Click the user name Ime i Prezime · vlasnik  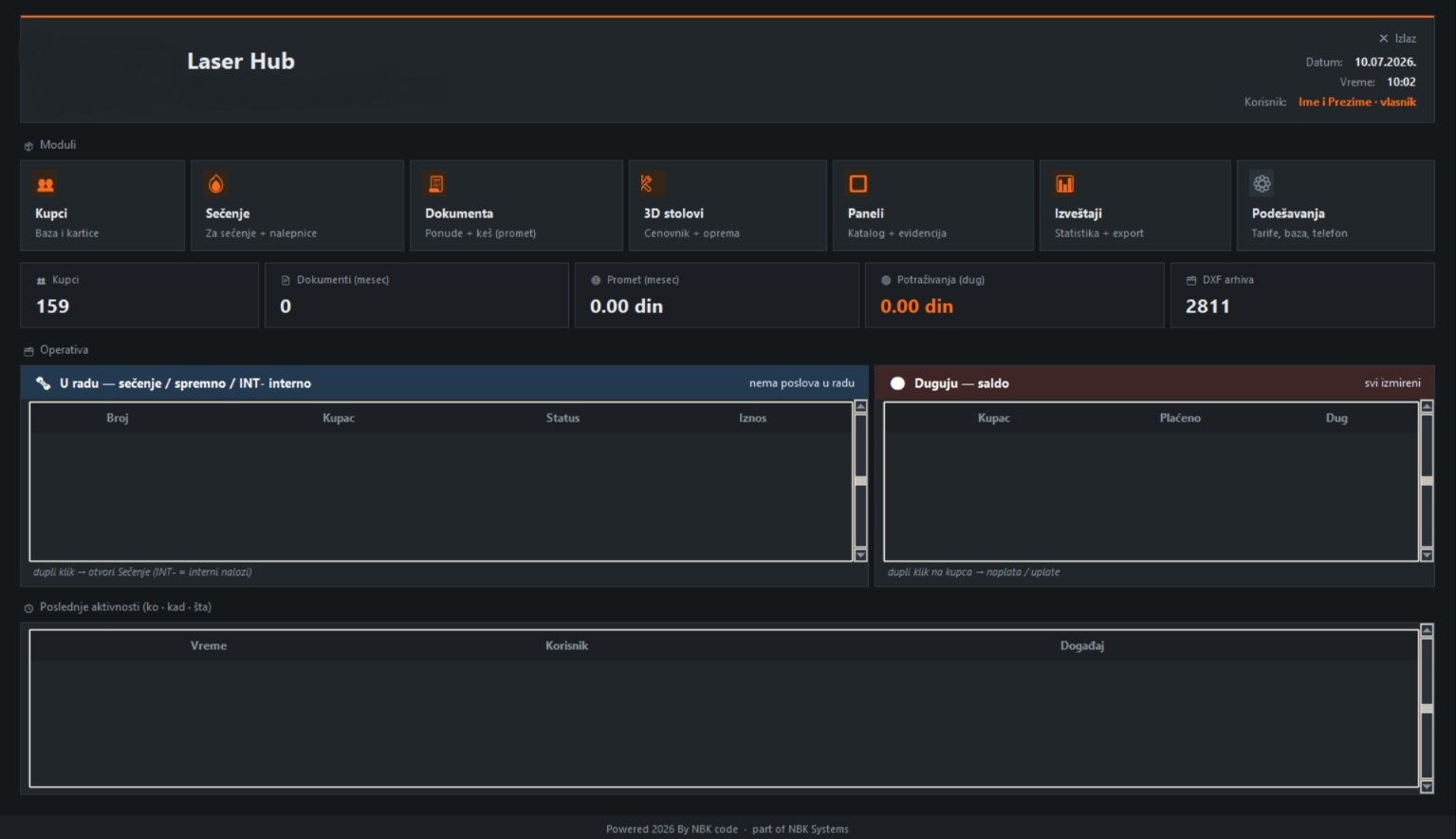[x=1357, y=103]
